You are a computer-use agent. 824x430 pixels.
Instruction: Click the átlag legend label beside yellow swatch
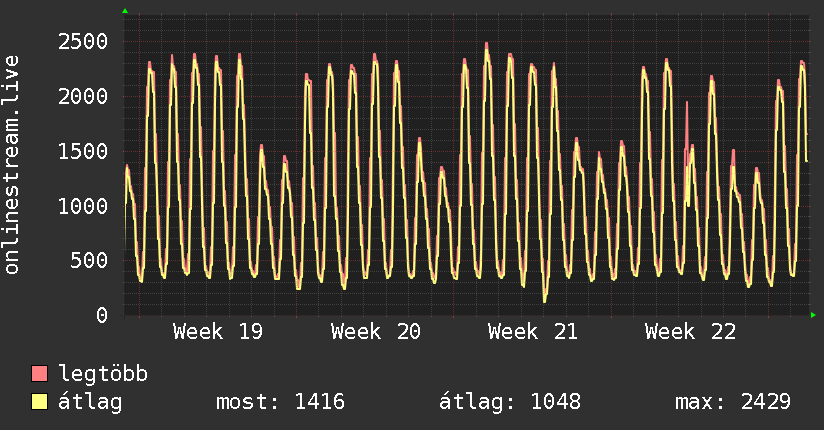pyautogui.click(x=90, y=402)
